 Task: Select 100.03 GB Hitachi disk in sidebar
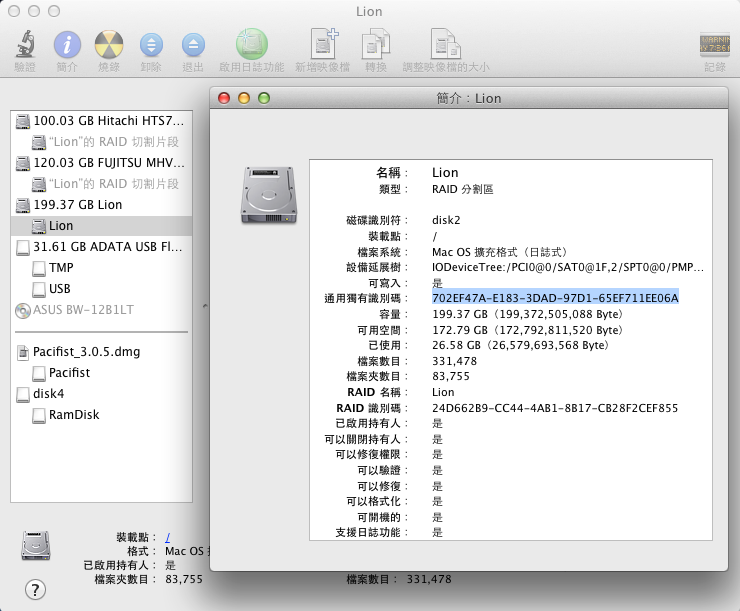[101, 121]
